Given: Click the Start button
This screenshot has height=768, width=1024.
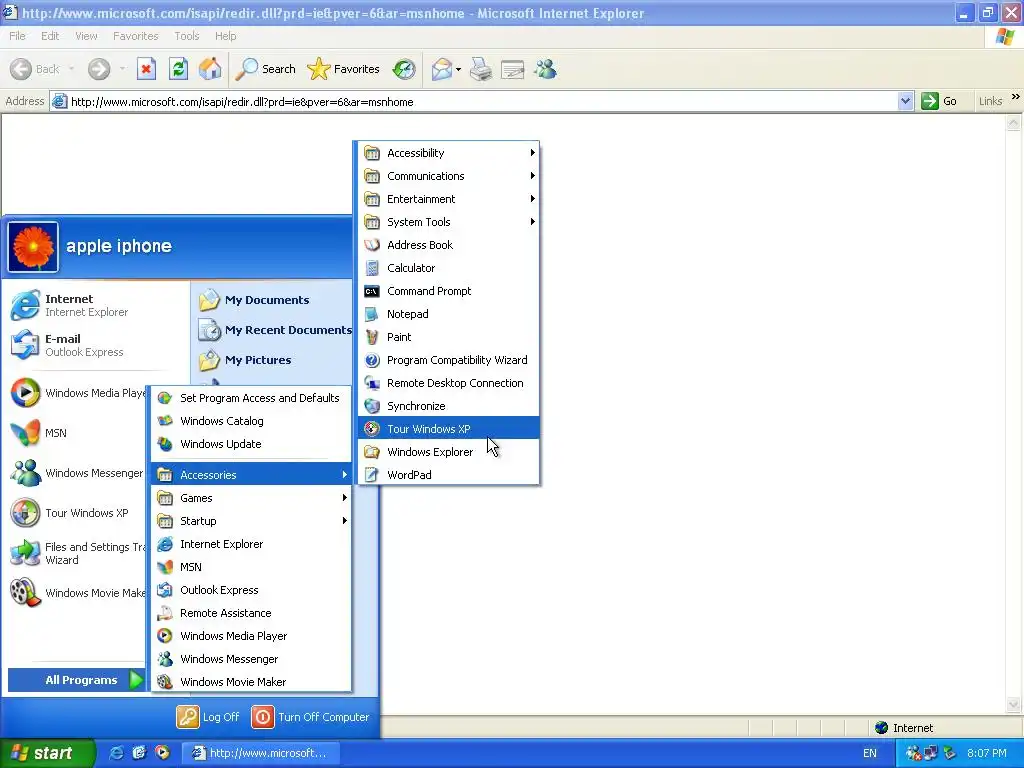Looking at the screenshot, I should (47, 753).
